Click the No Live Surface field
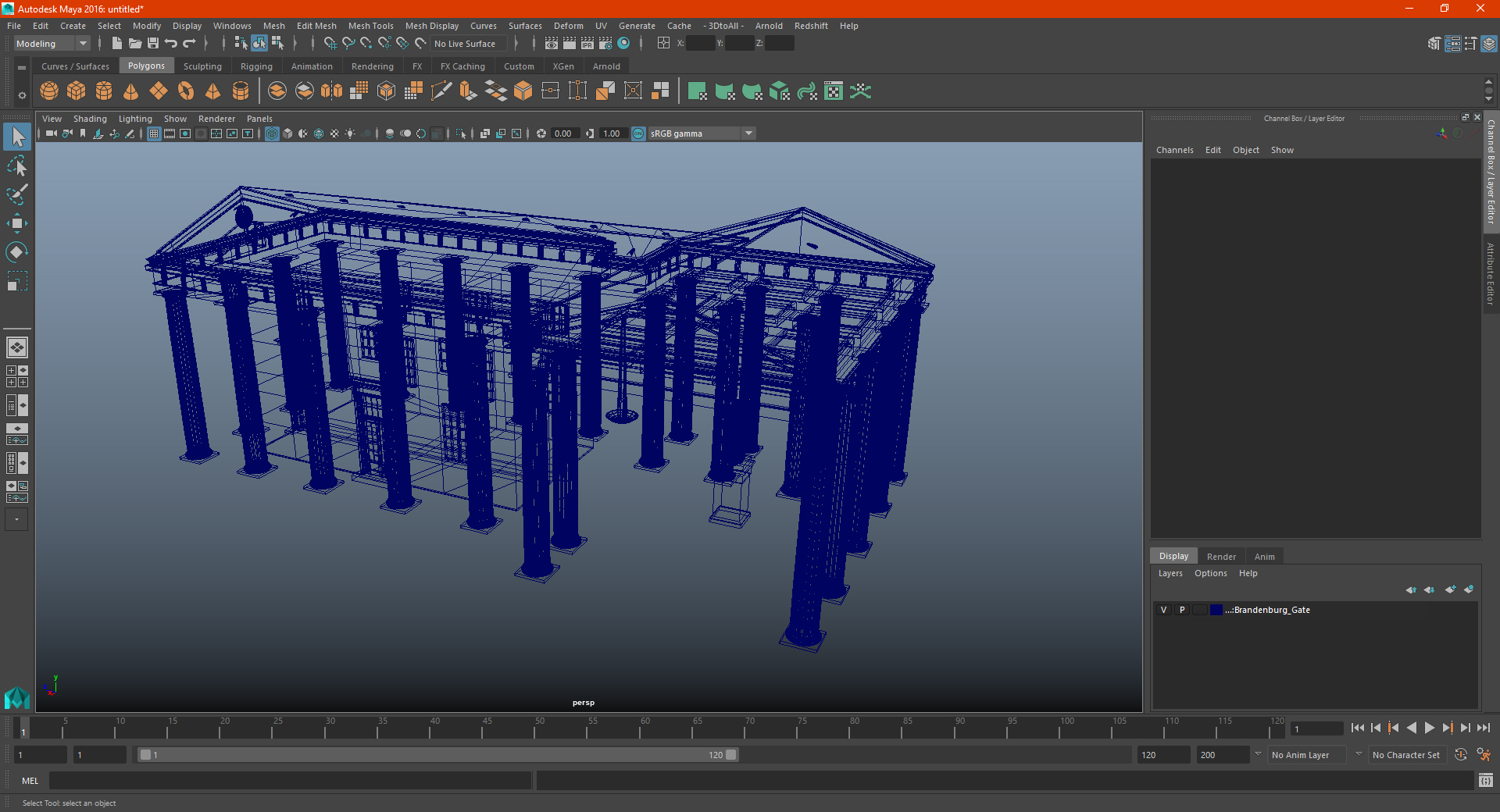The width and height of the screenshot is (1500, 812). point(469,44)
